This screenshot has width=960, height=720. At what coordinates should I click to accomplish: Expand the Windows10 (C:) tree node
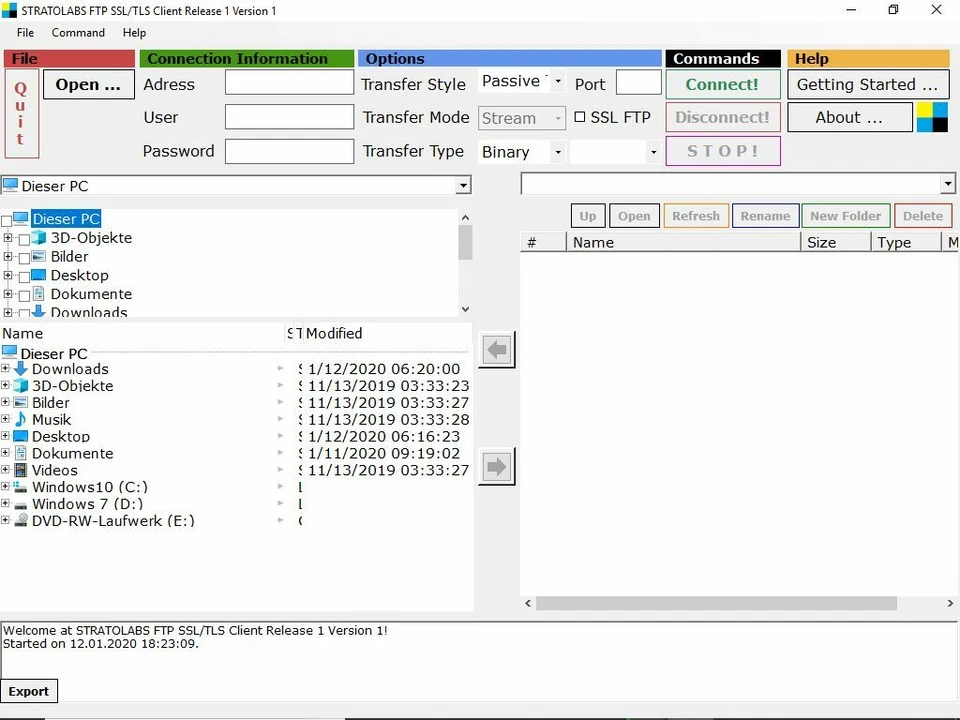pyautogui.click(x=6, y=487)
